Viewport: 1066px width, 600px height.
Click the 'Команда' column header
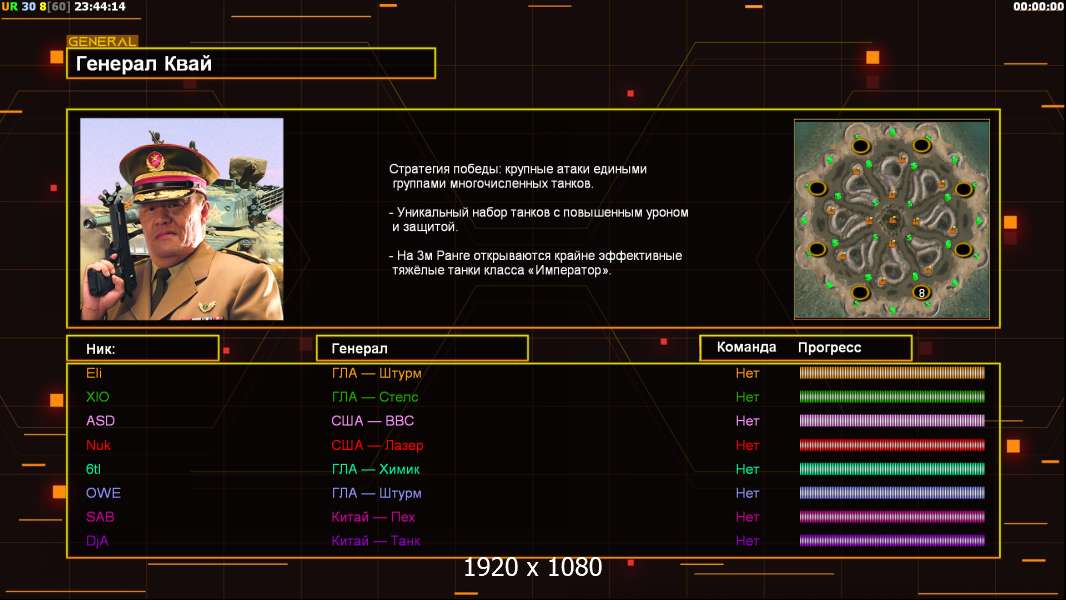point(746,348)
